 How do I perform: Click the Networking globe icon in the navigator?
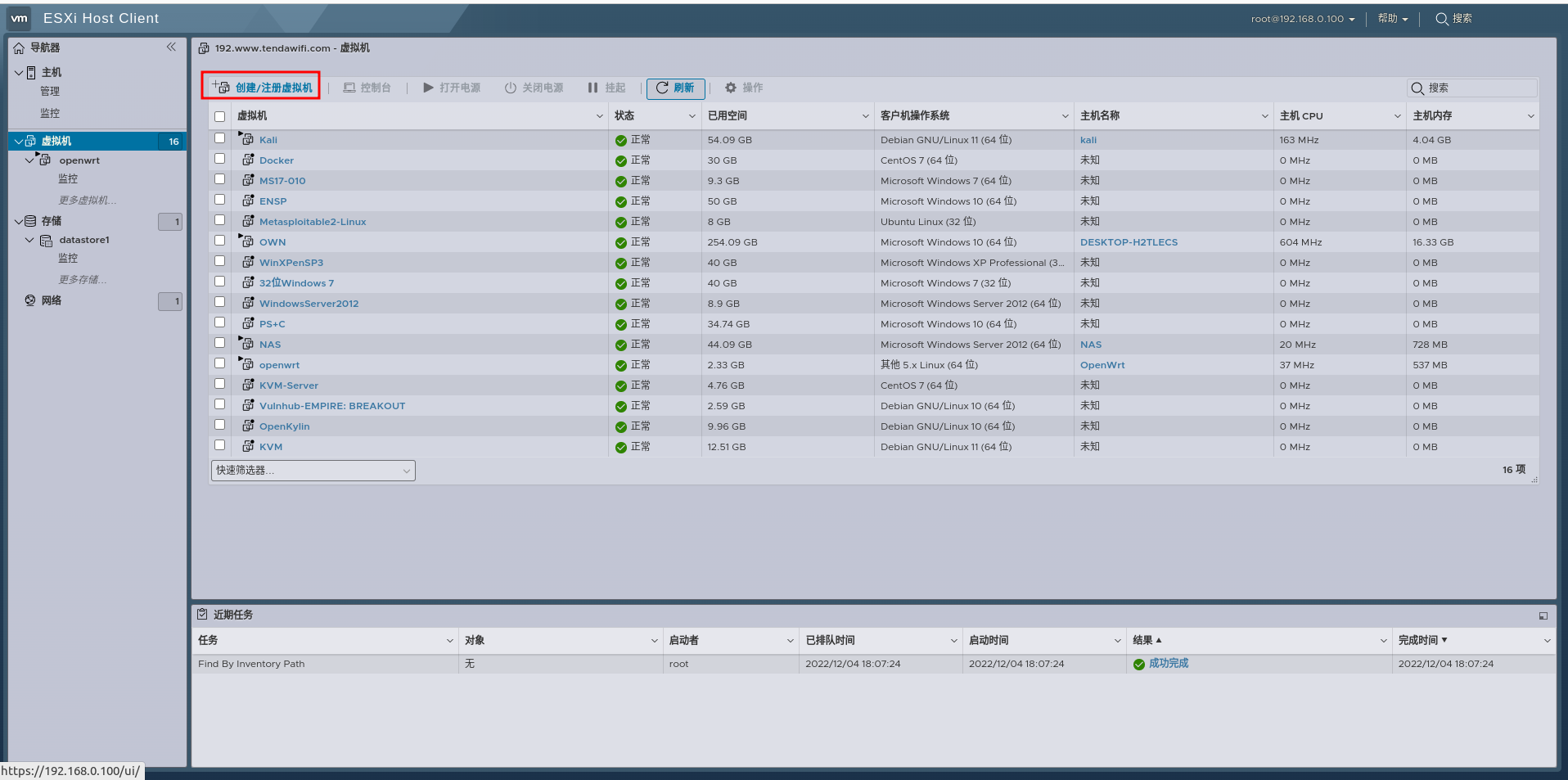30,300
